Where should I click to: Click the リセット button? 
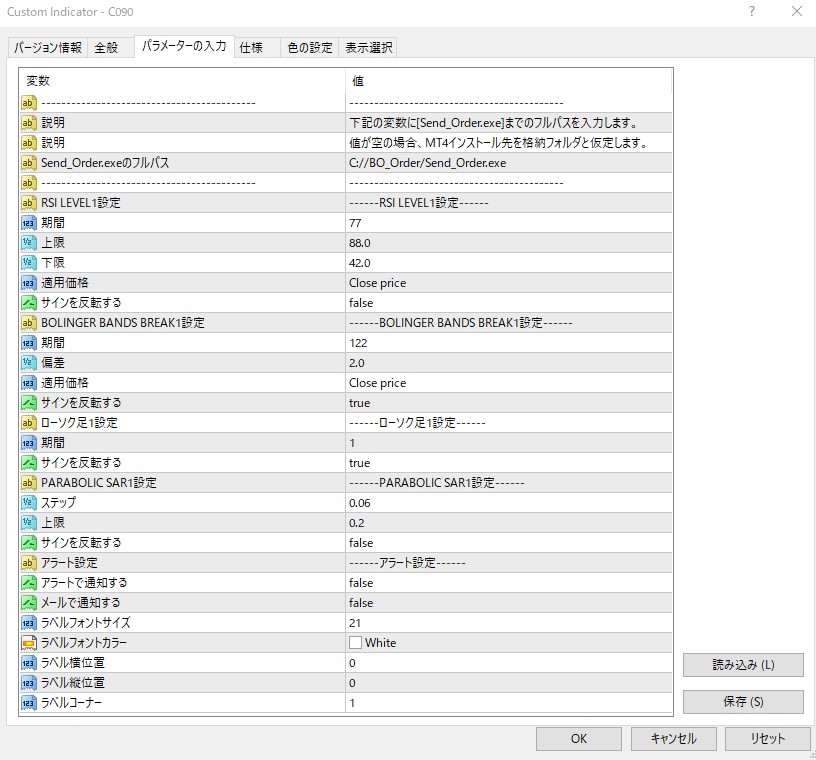point(768,739)
